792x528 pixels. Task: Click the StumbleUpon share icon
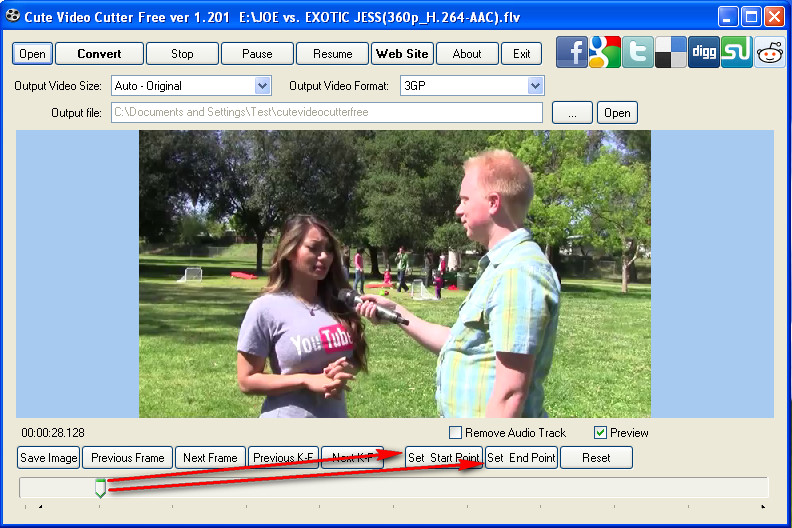pos(737,52)
